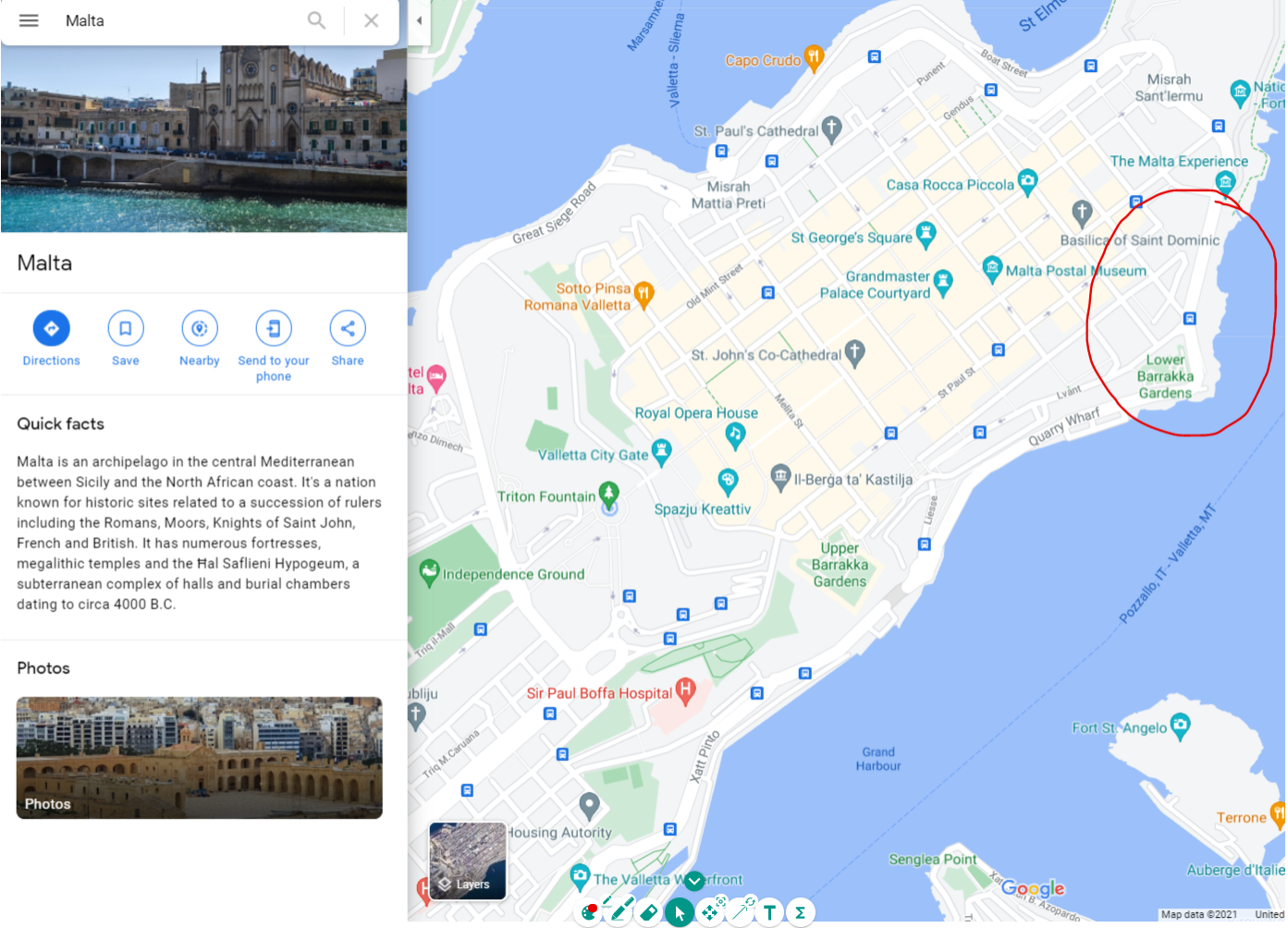Click Capo Crudo restaurant marker
Viewport: 1288px width, 928px height.
pos(814,58)
